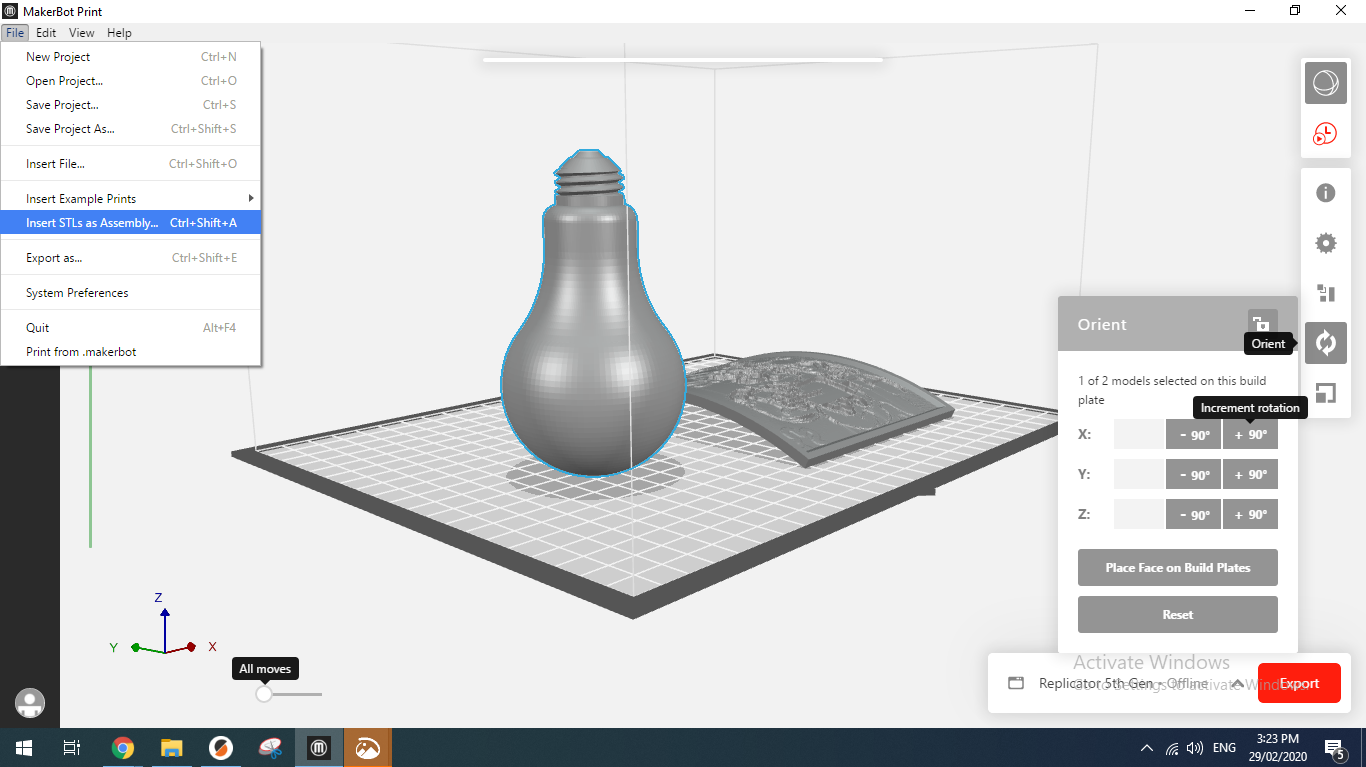The image size is (1366, 767).
Task: Select the Scale tool icon
Action: point(1326,393)
